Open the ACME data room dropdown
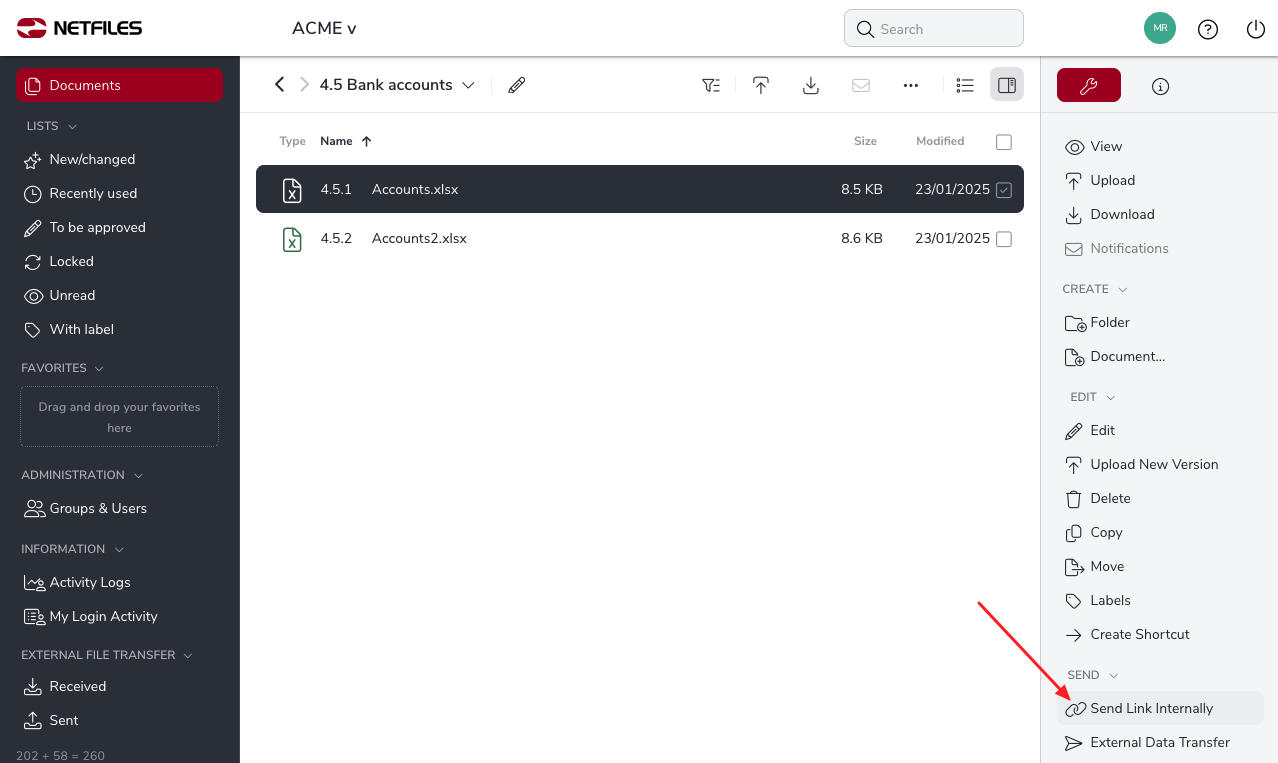This screenshot has width=1278, height=763. (324, 28)
